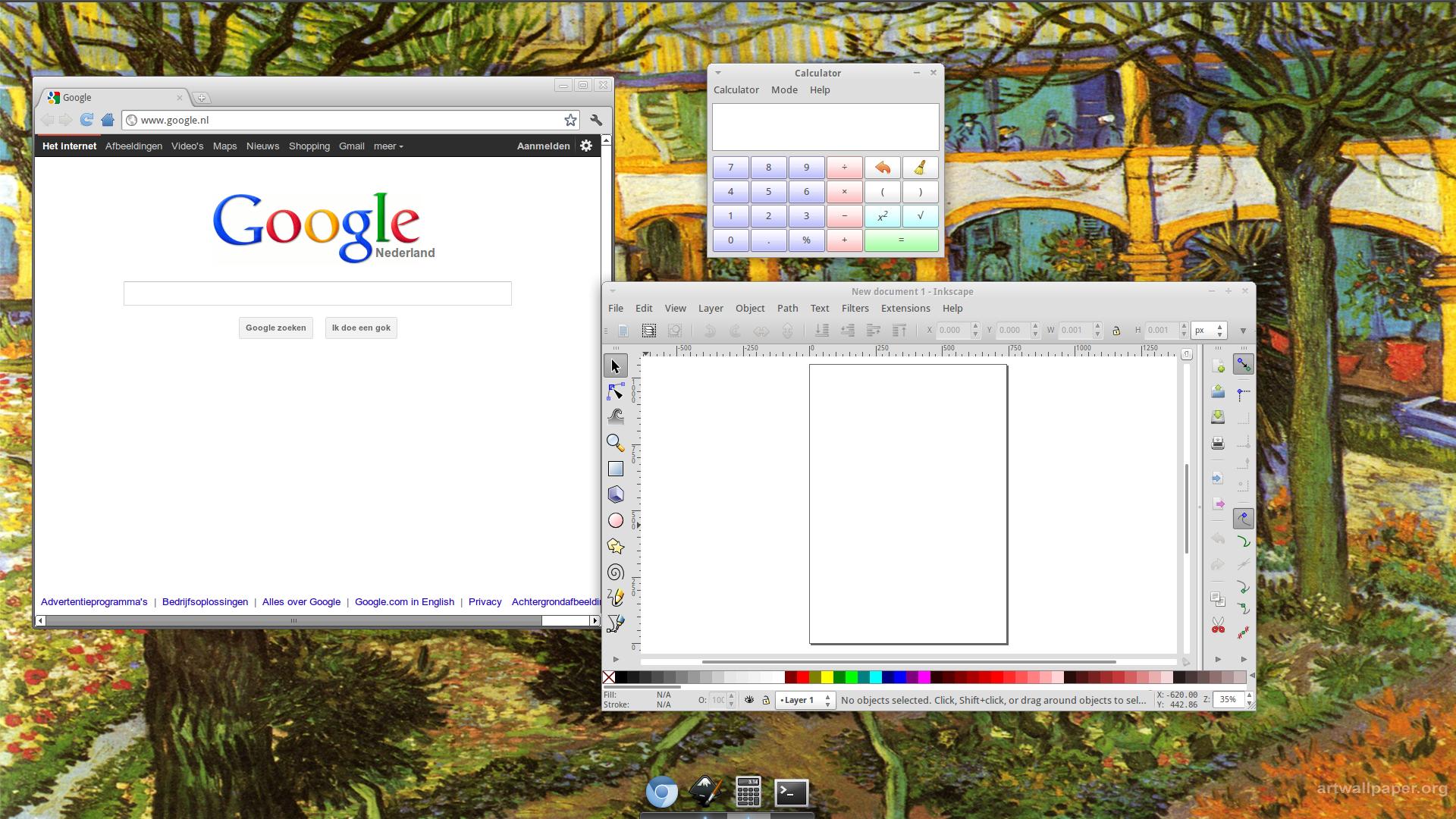
Task: Click the Google options gear icon
Action: pyautogui.click(x=586, y=146)
